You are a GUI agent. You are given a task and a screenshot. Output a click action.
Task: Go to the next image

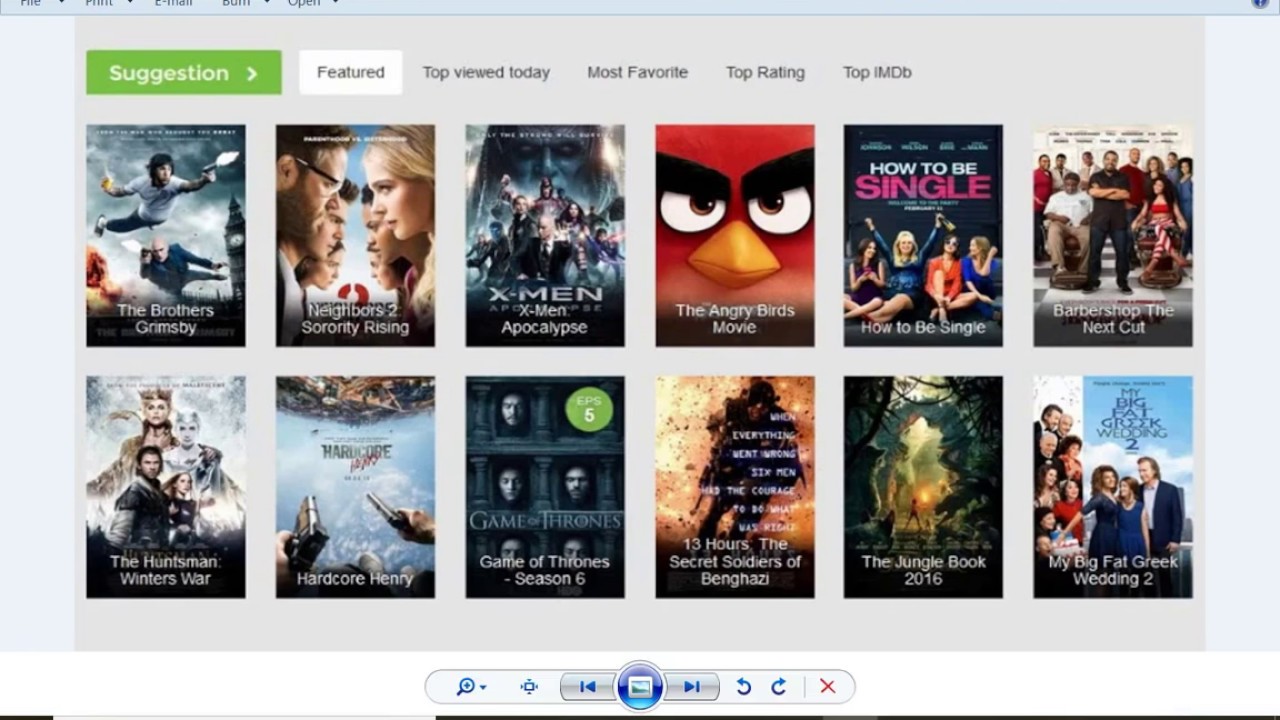(x=692, y=687)
